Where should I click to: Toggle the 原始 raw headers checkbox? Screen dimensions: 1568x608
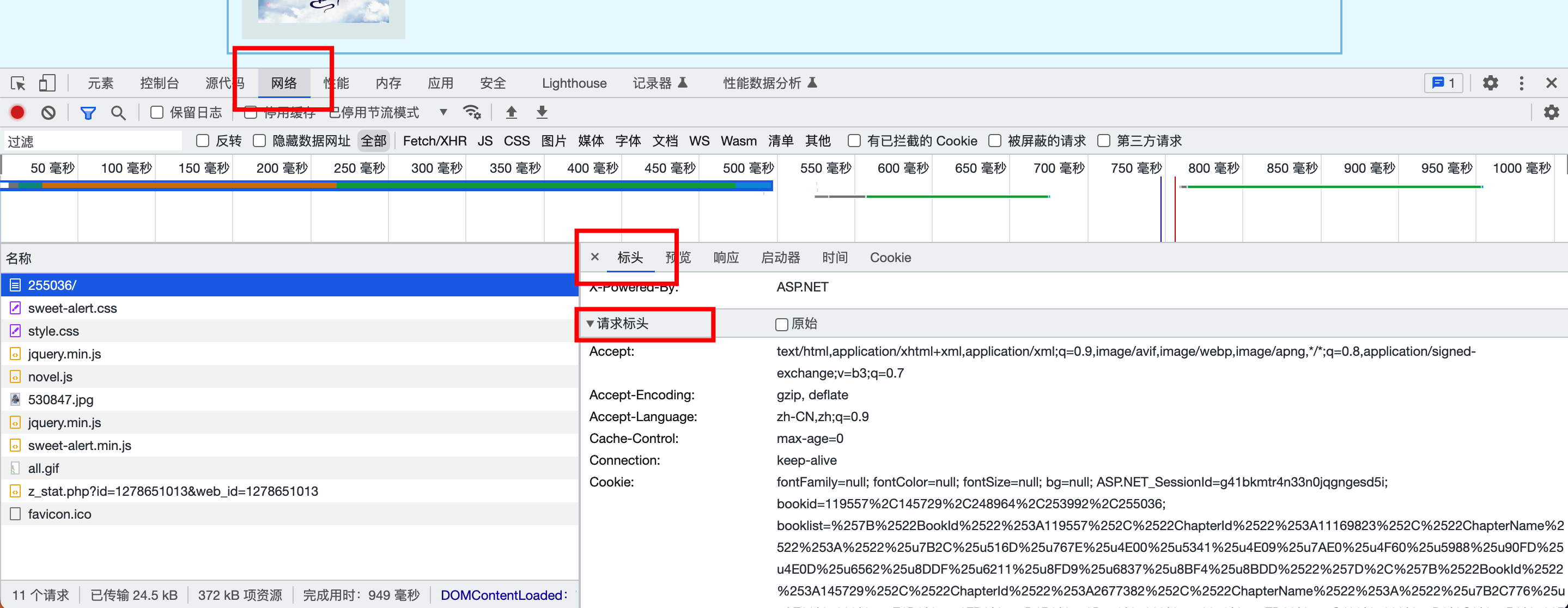tap(782, 324)
